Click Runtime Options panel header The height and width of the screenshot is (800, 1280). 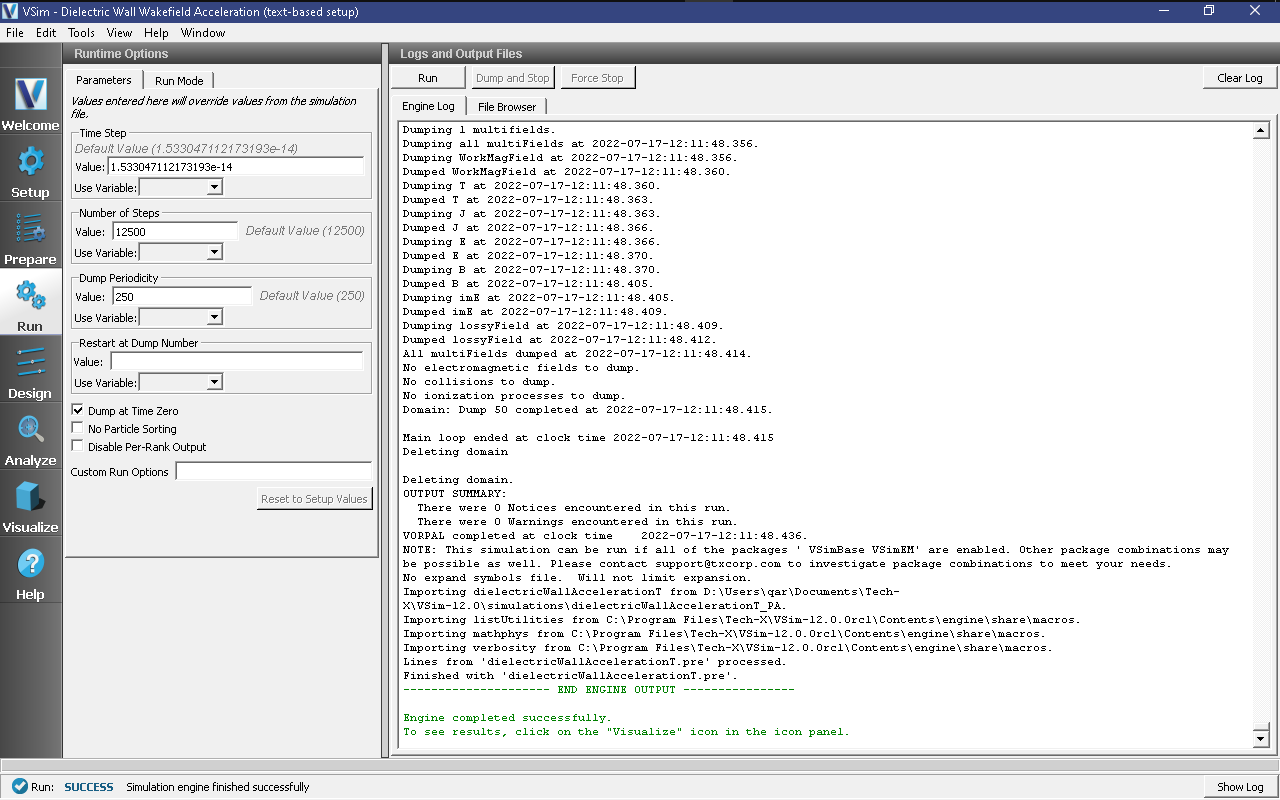click(222, 54)
